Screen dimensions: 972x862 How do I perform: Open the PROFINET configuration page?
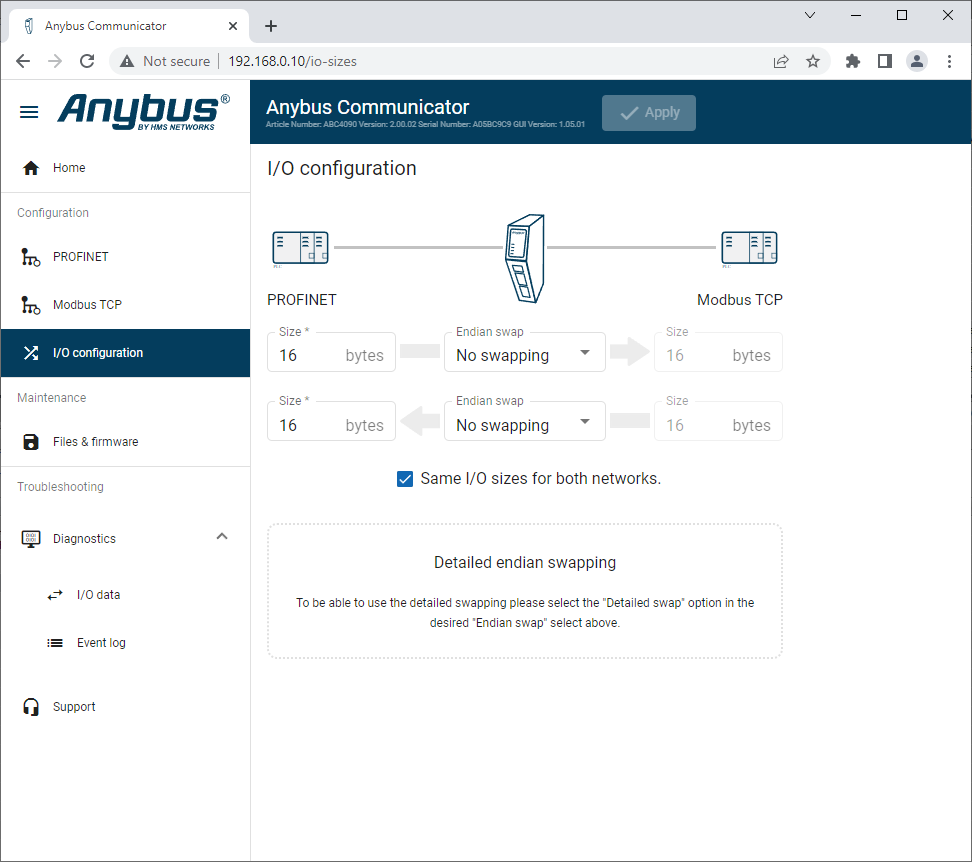point(80,257)
